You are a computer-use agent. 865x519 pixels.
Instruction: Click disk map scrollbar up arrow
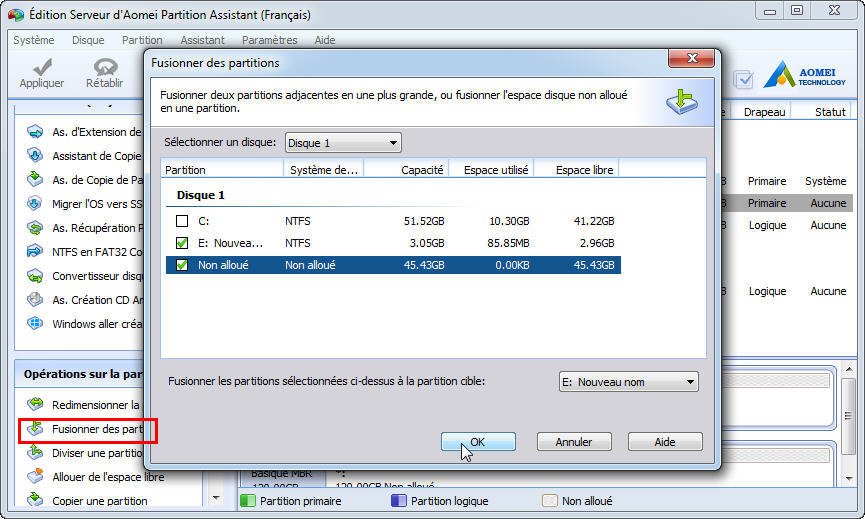pyautogui.click(x=849, y=368)
